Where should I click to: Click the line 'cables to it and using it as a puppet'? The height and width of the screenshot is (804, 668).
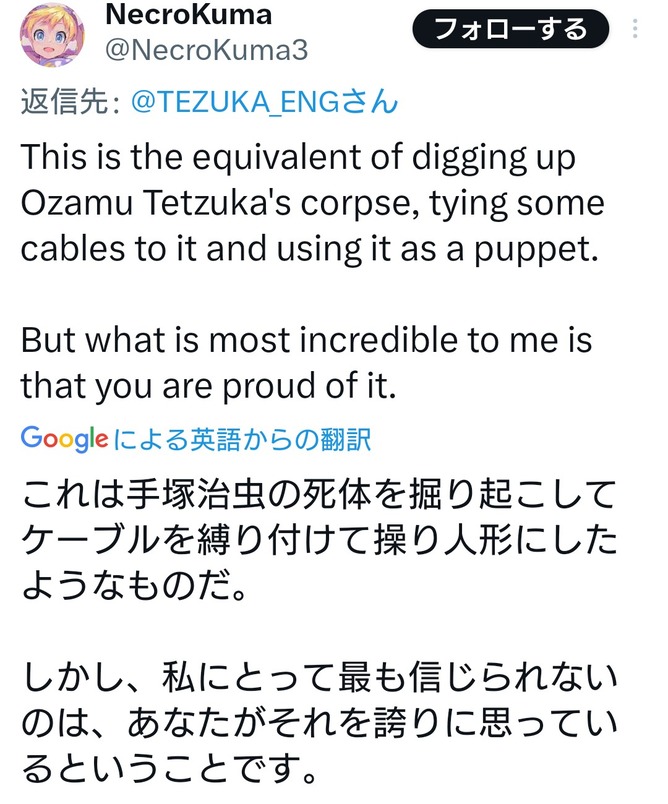coord(308,250)
